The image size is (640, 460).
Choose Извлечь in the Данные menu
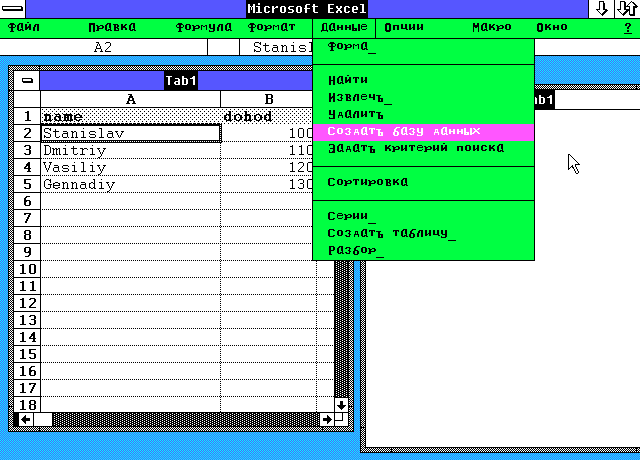tap(423, 97)
